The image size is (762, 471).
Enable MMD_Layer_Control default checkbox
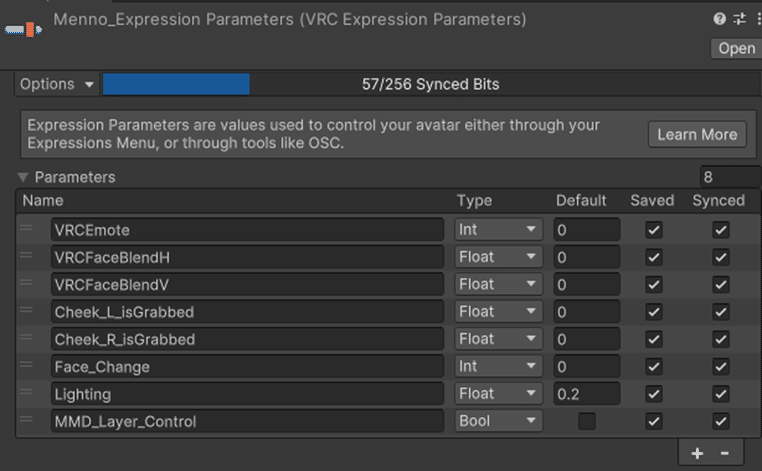pyautogui.click(x=587, y=422)
